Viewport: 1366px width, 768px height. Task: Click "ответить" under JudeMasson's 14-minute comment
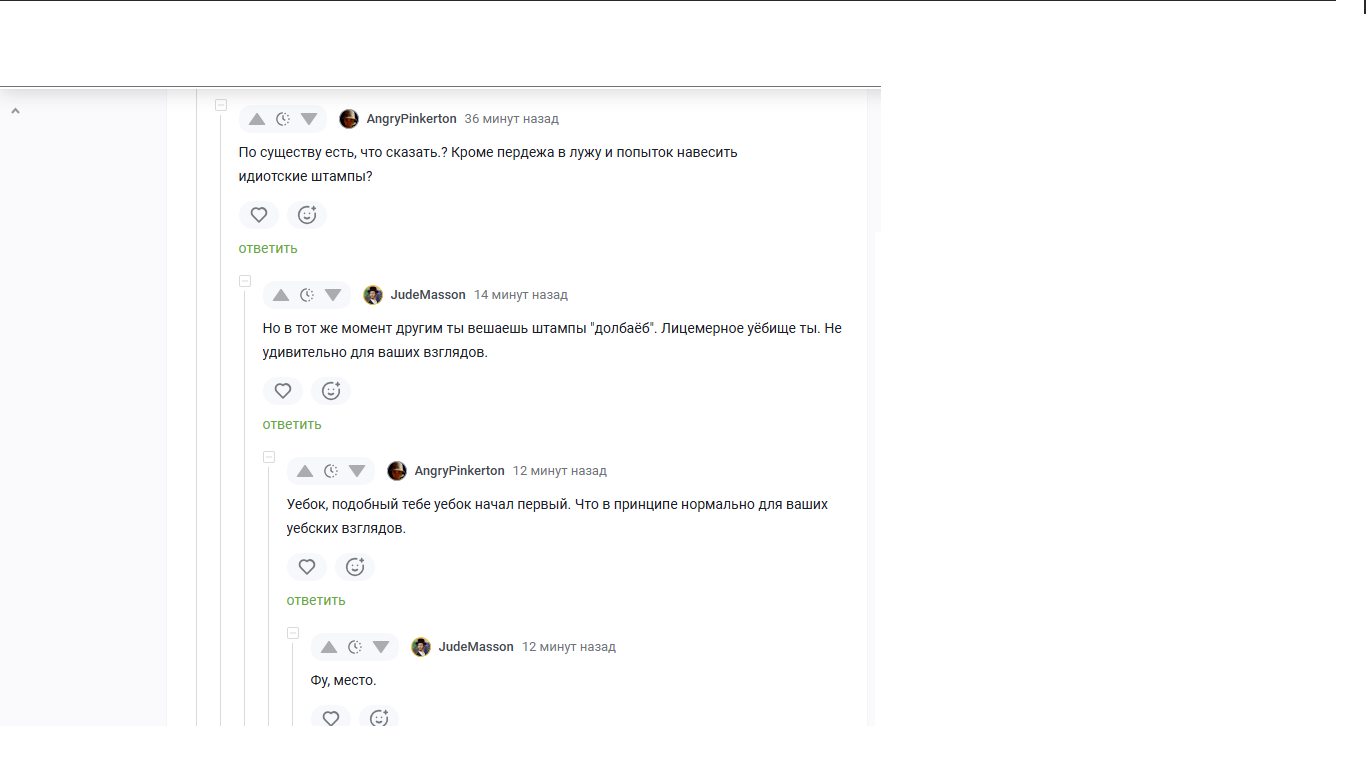(x=292, y=424)
